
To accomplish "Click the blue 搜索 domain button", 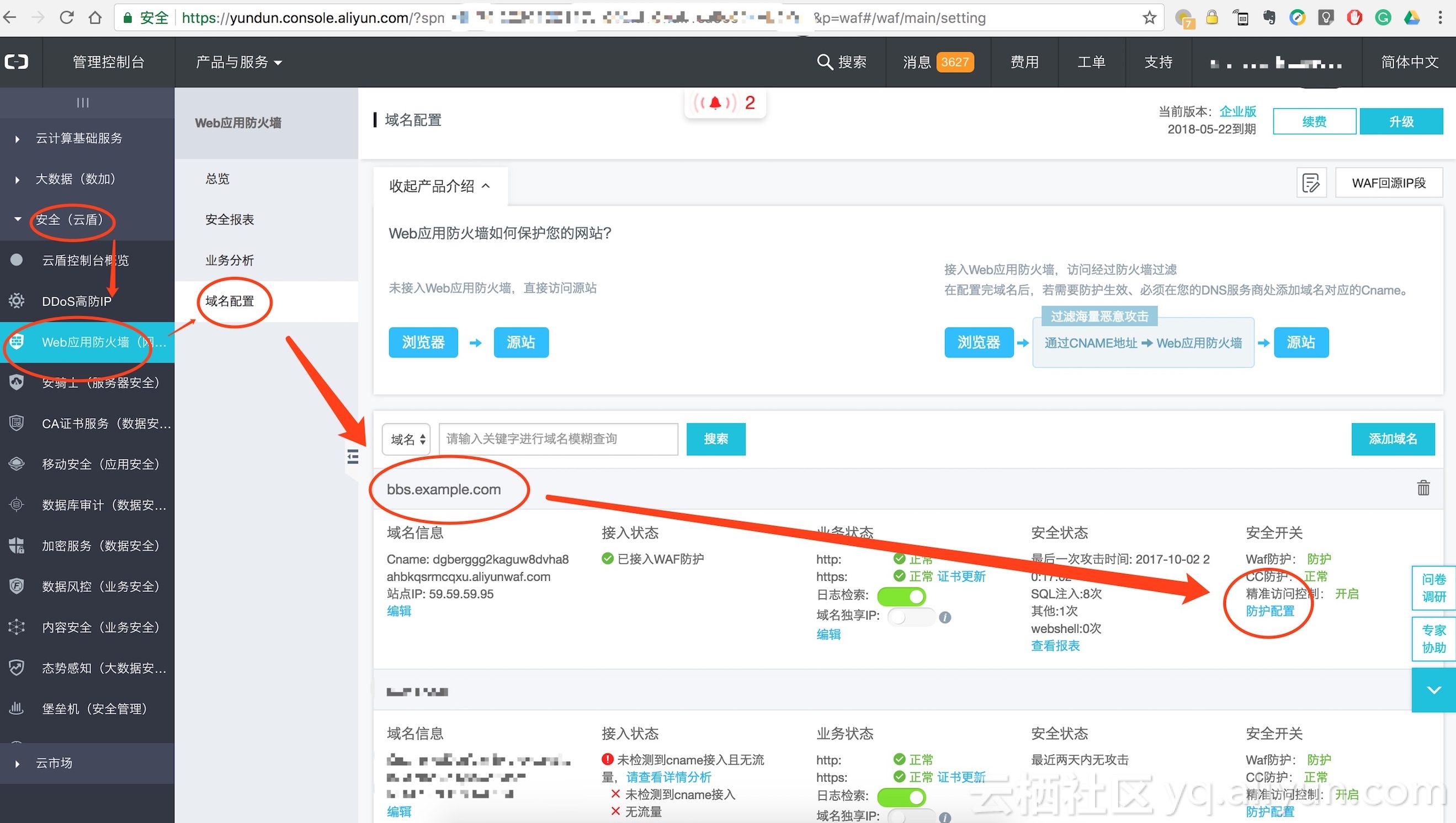I will [716, 439].
